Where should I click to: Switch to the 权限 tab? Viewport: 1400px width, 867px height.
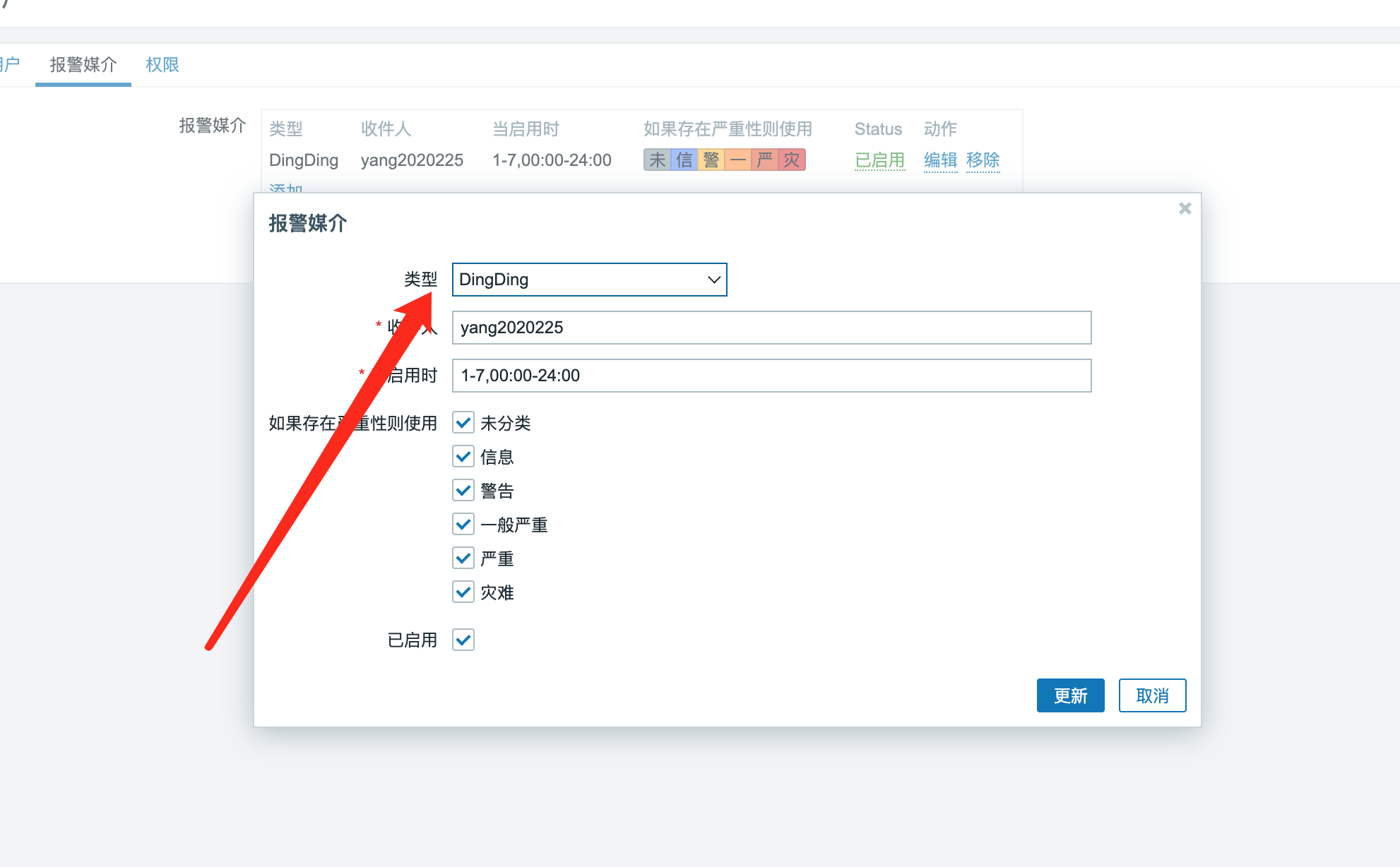pyautogui.click(x=162, y=65)
